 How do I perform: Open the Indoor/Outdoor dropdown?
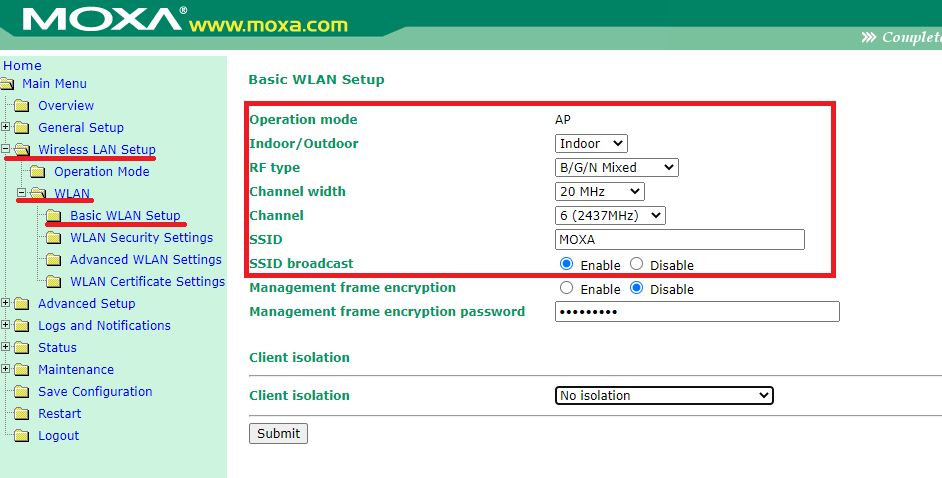pyautogui.click(x=591, y=144)
